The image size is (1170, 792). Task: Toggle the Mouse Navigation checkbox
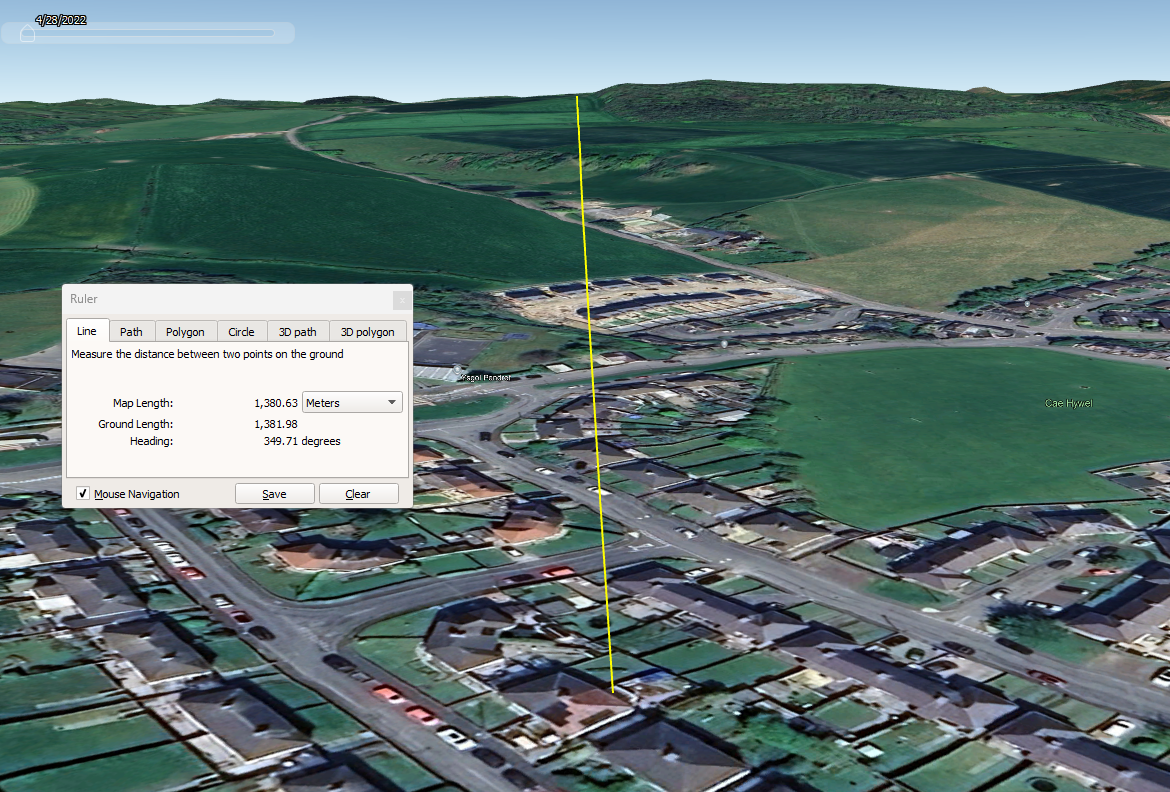(83, 494)
